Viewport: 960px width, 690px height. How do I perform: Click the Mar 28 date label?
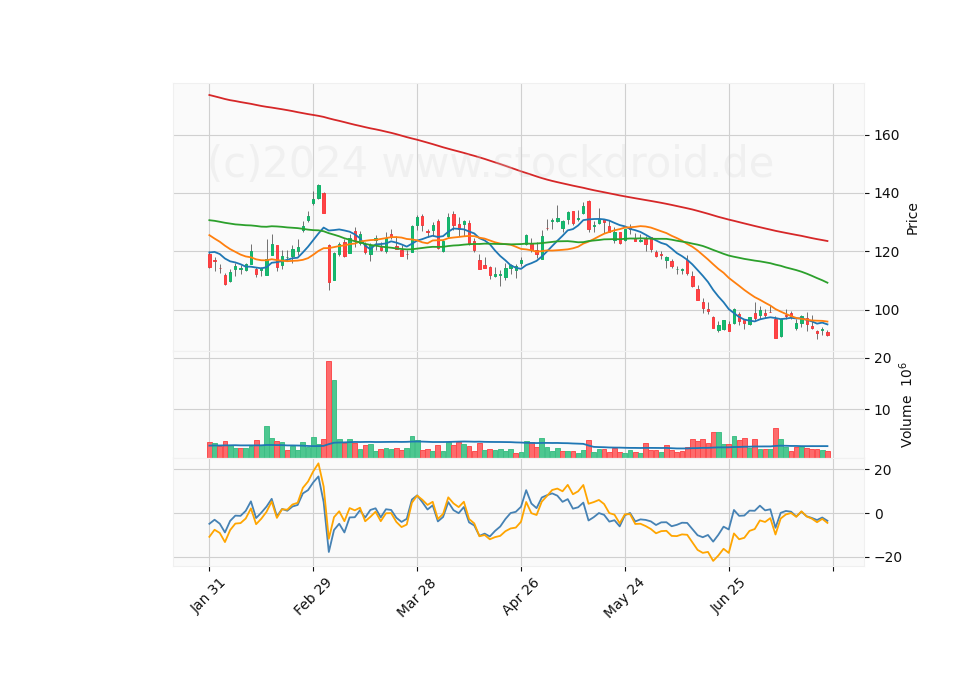[x=416, y=596]
